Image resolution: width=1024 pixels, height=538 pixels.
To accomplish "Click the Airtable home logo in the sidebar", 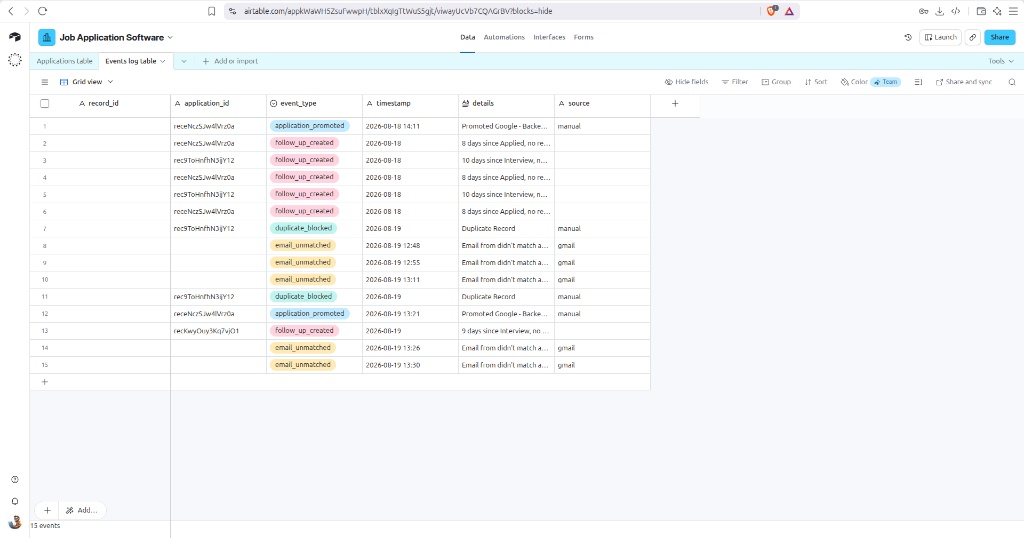I will pos(14,37).
